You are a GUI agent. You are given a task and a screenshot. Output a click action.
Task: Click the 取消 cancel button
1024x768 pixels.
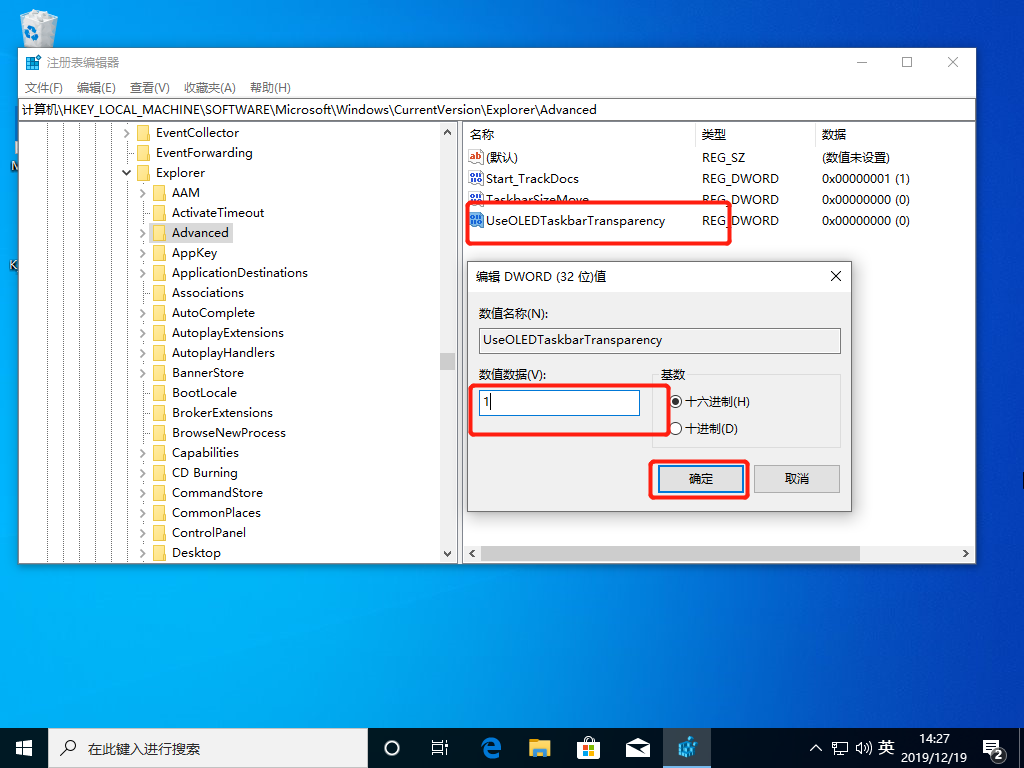click(x=796, y=479)
